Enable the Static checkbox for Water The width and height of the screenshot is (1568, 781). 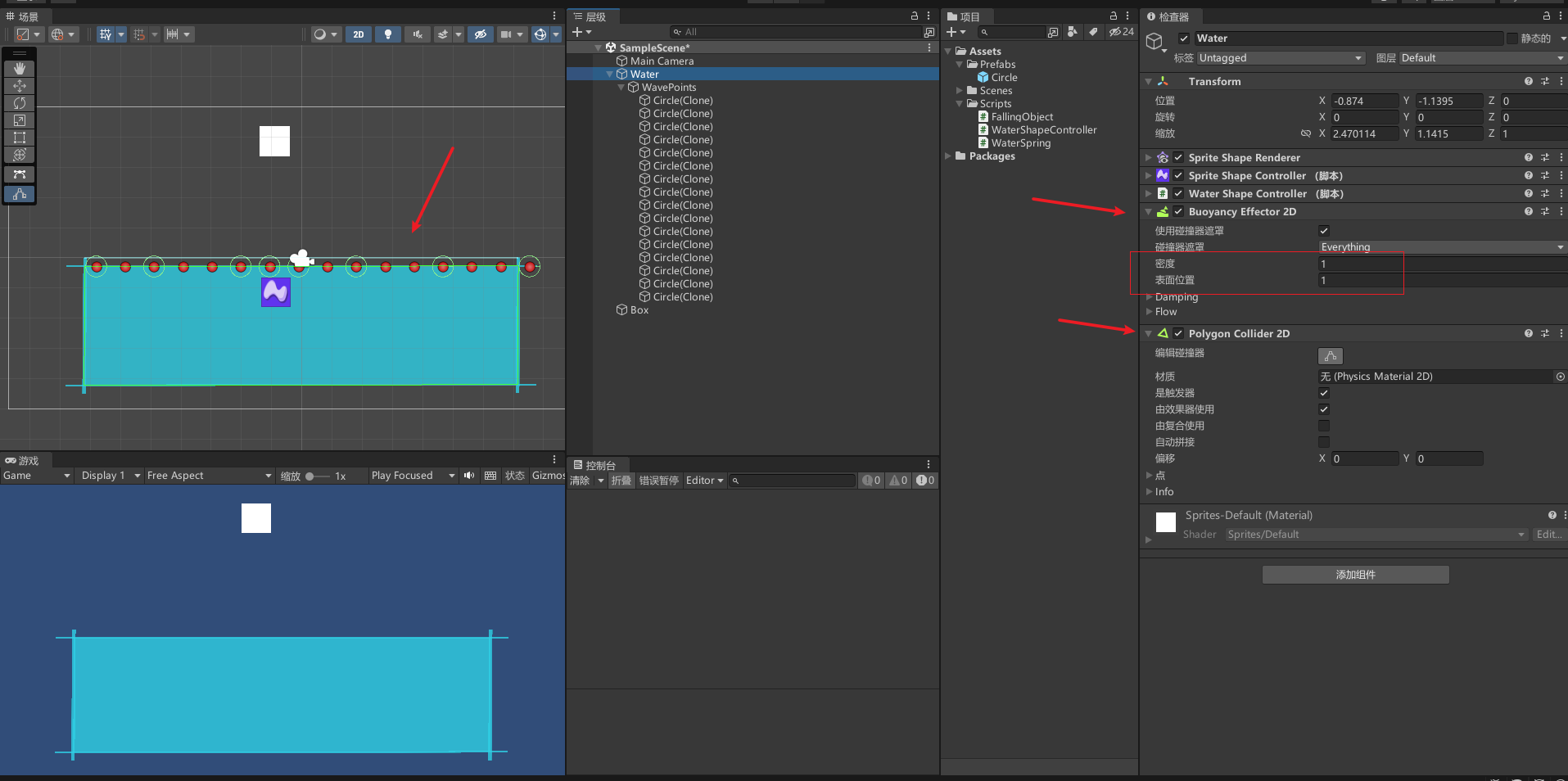(x=1512, y=38)
